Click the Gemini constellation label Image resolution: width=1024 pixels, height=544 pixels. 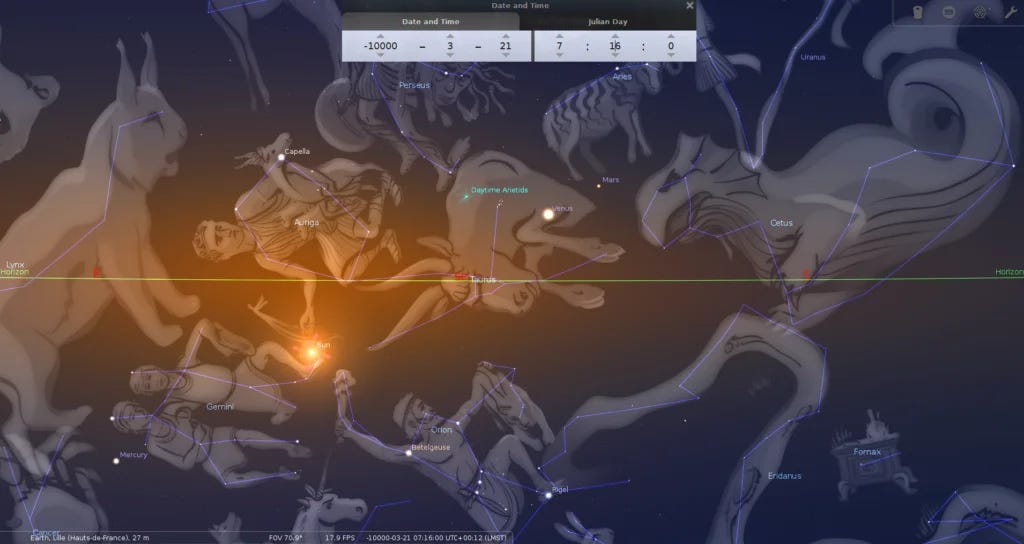tap(220, 407)
